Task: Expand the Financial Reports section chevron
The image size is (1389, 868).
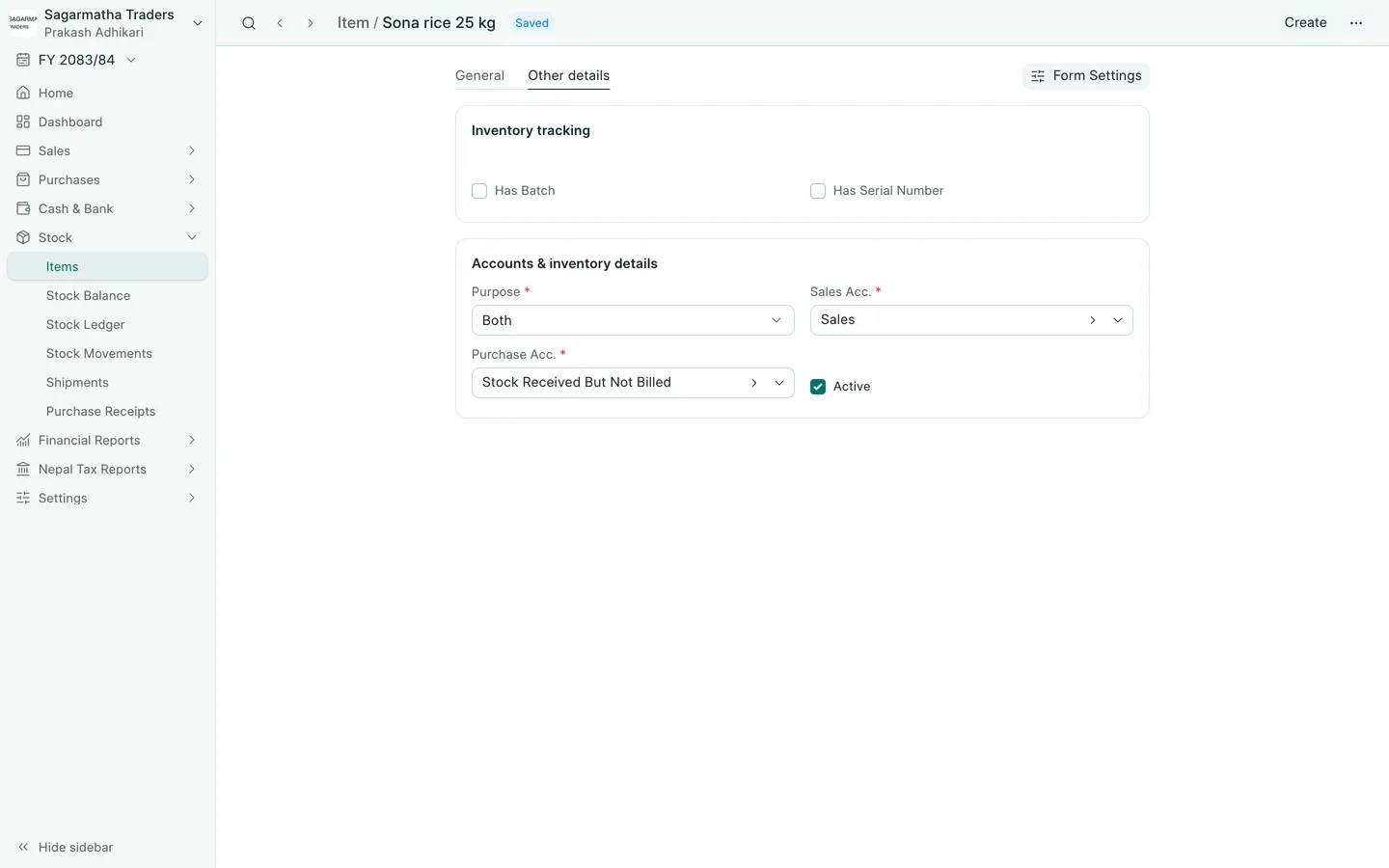Action: (192, 440)
